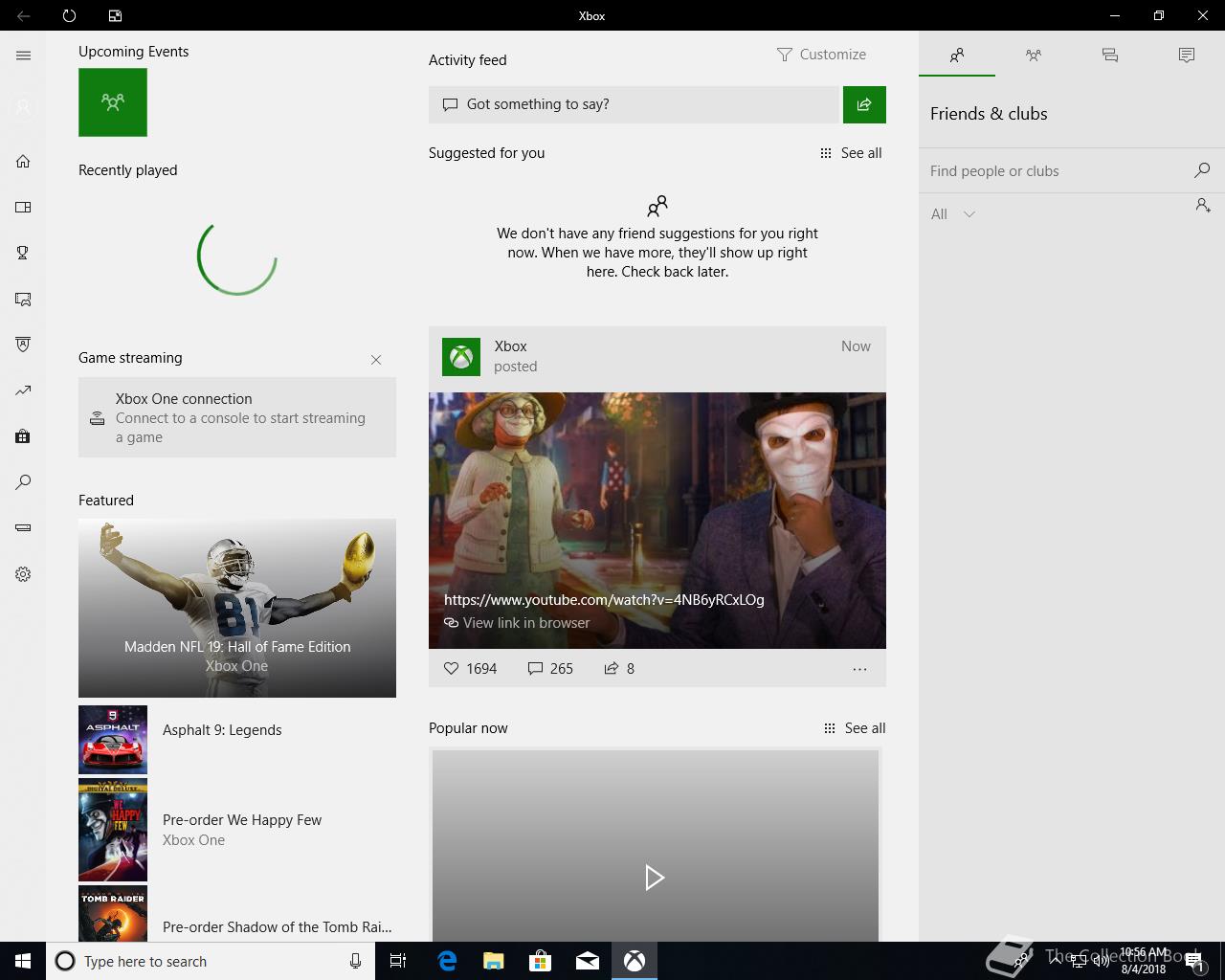
Task: Launch Microsoft Edge from taskbar
Action: click(447, 961)
